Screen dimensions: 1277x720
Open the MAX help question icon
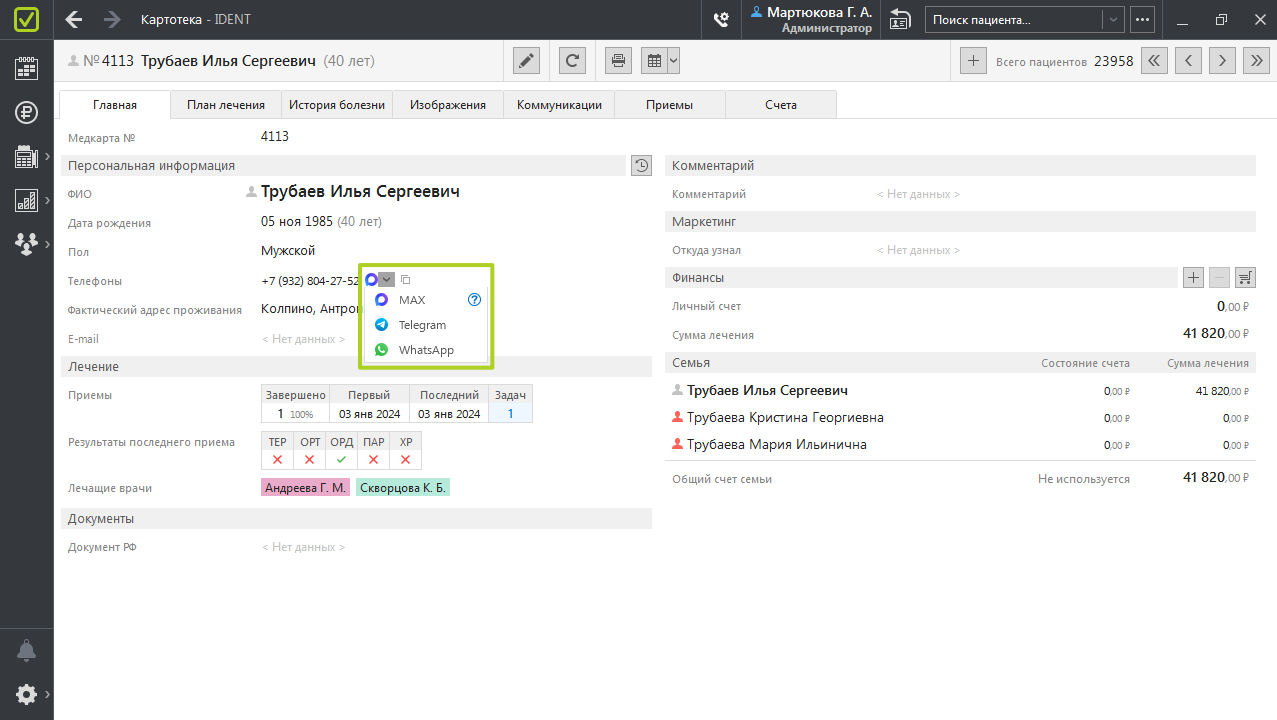[x=475, y=300]
